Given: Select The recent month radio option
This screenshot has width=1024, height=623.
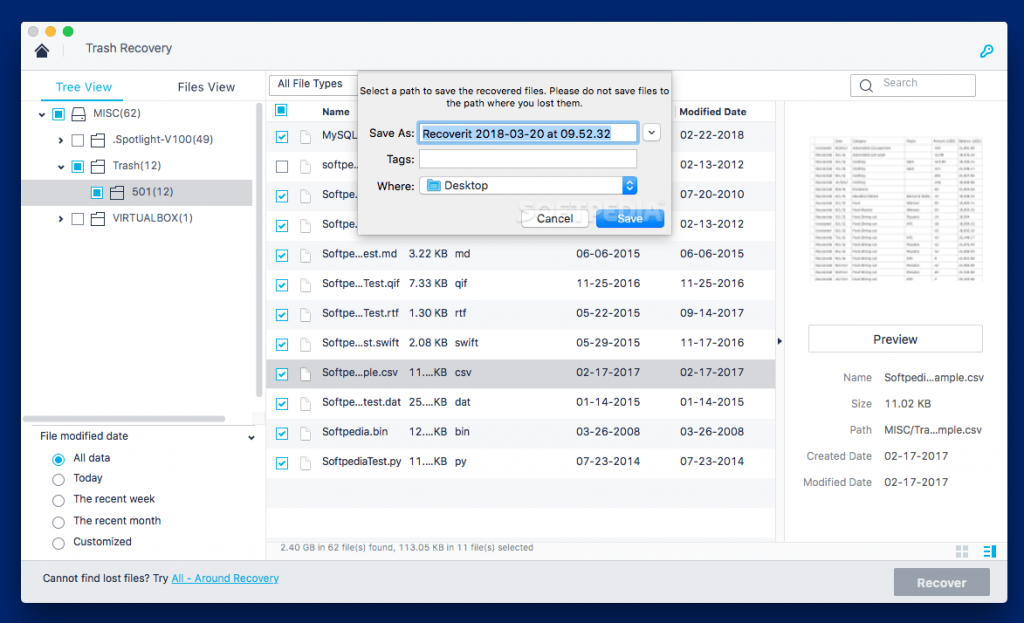Looking at the screenshot, I should tap(59, 522).
